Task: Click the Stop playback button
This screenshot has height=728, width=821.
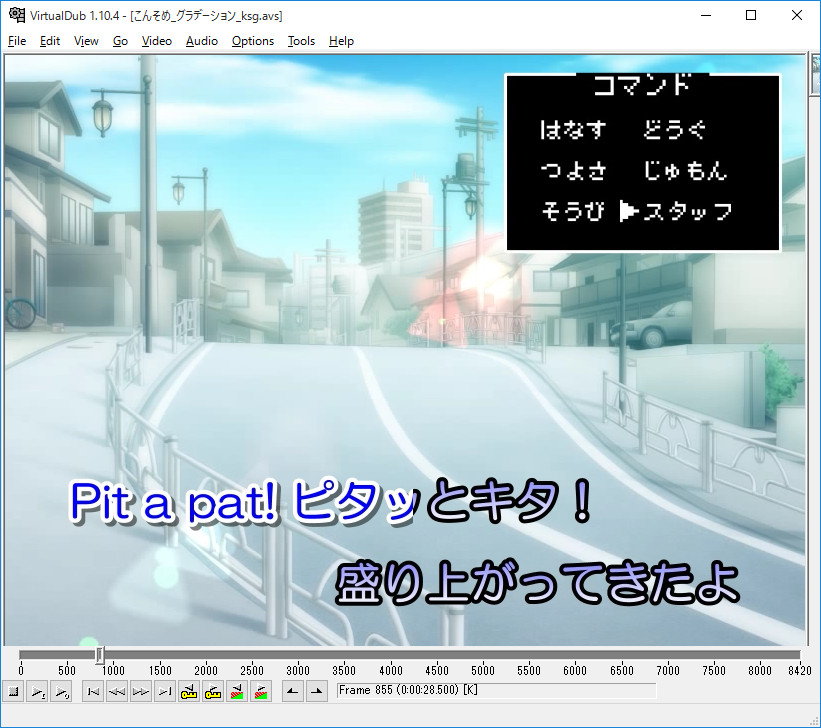Action: tap(14, 691)
